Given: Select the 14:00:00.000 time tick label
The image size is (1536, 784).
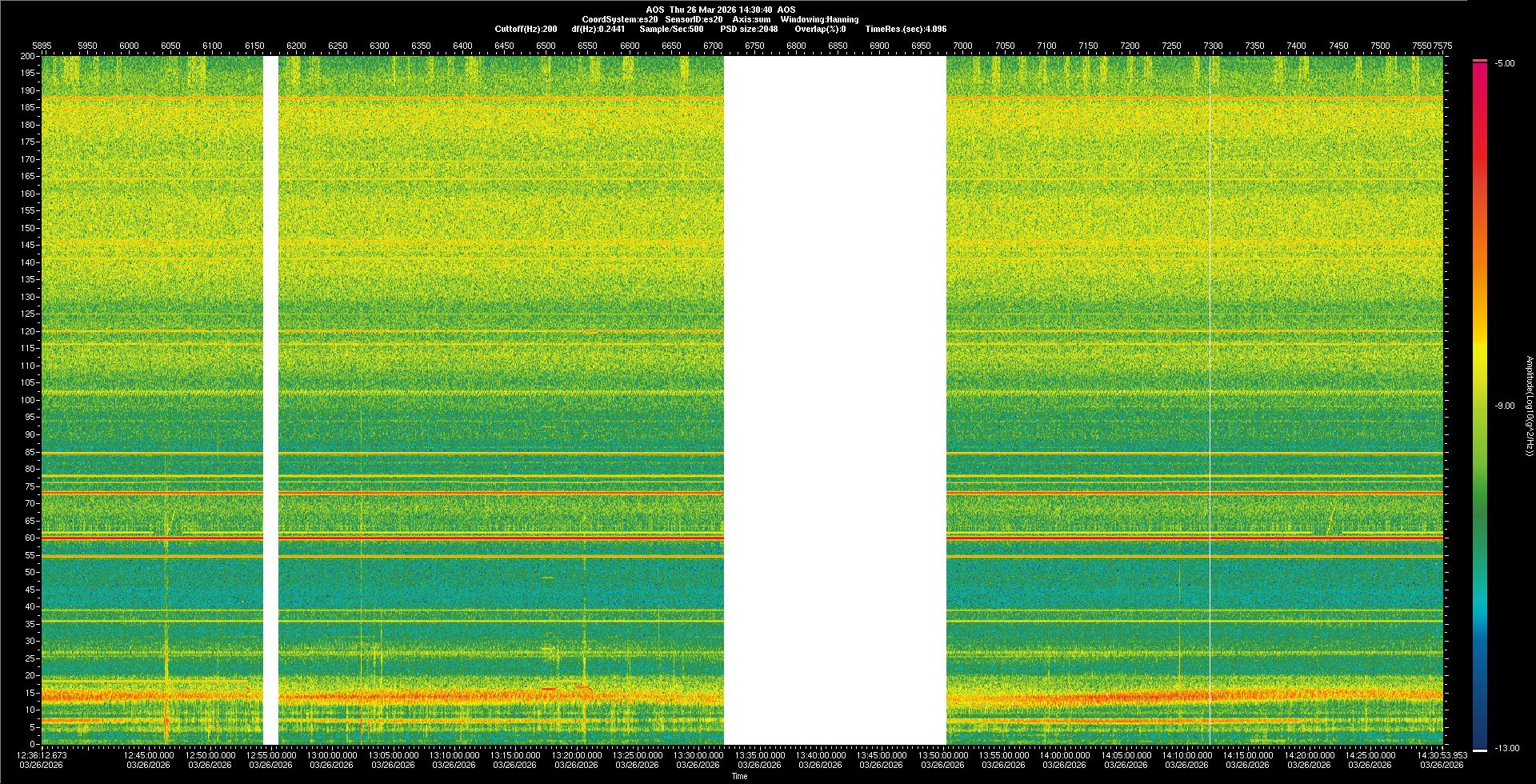Looking at the screenshot, I should point(1065,755).
